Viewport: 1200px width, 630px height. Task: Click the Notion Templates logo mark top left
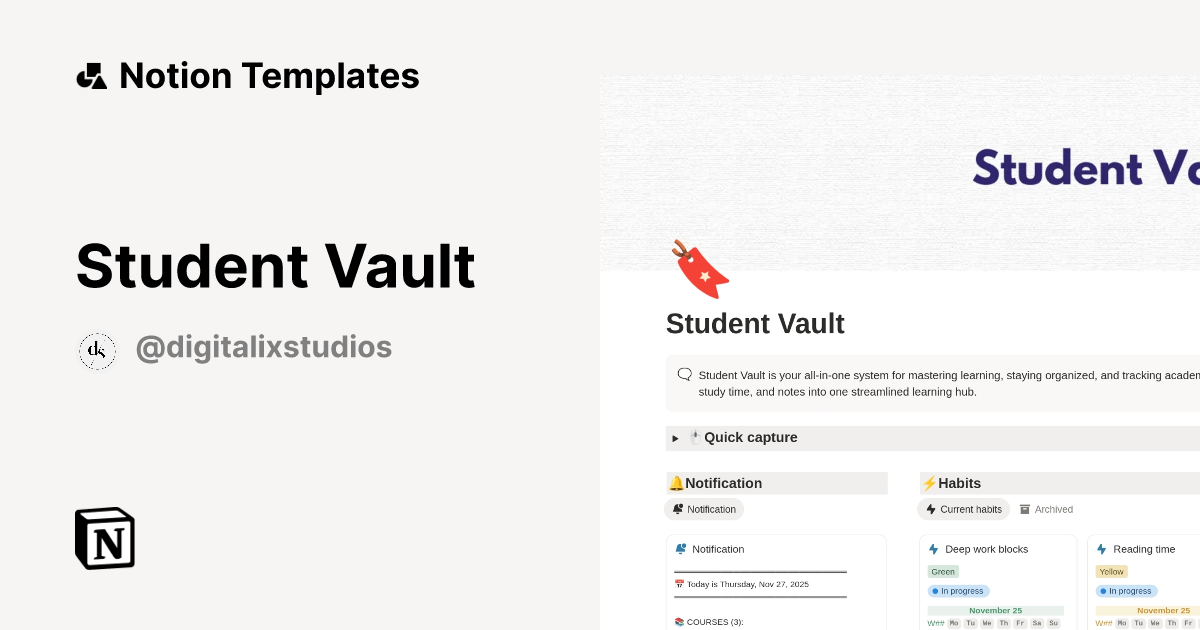coord(91,75)
